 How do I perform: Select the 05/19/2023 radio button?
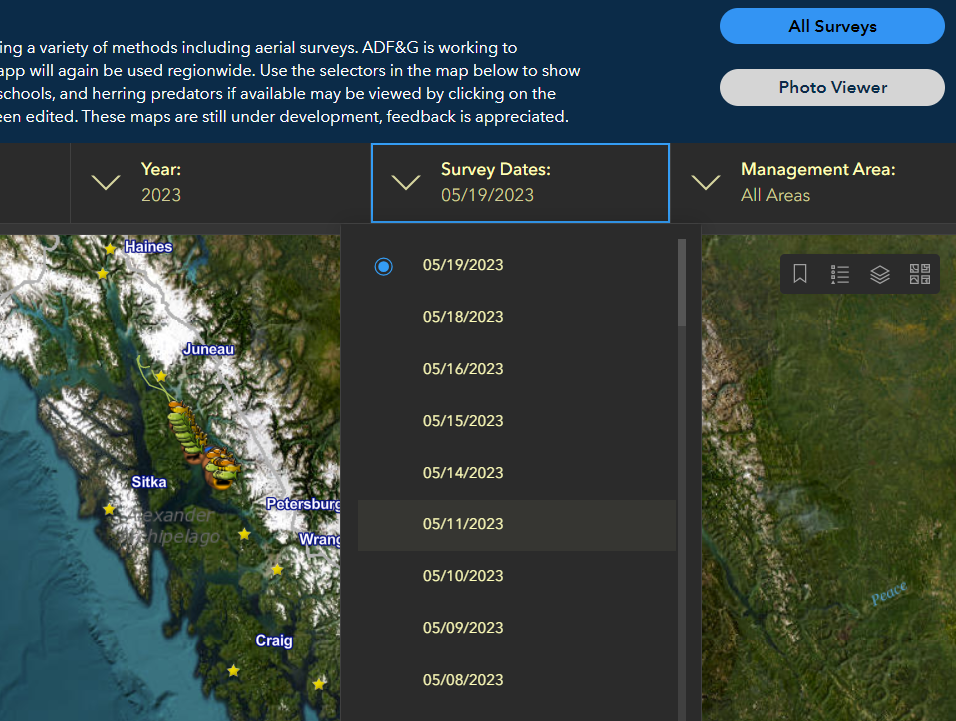pyautogui.click(x=383, y=266)
